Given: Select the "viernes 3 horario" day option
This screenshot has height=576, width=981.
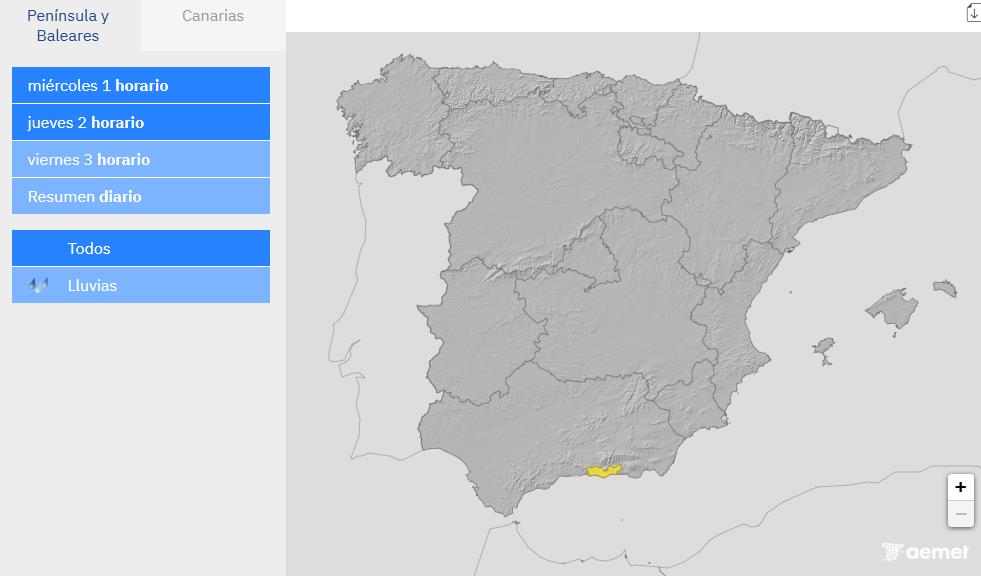Looking at the screenshot, I should pyautogui.click(x=140, y=159).
